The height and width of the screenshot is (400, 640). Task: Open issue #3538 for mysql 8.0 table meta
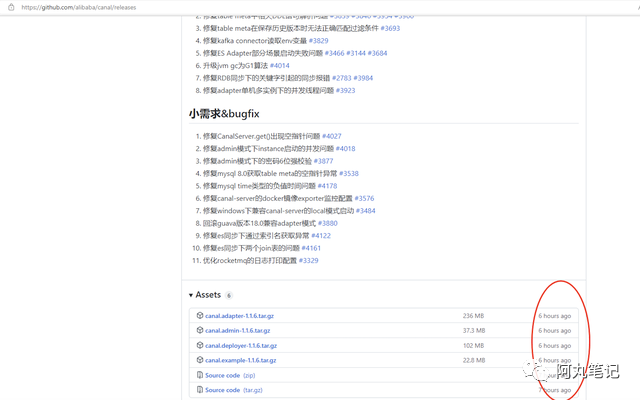pos(349,173)
